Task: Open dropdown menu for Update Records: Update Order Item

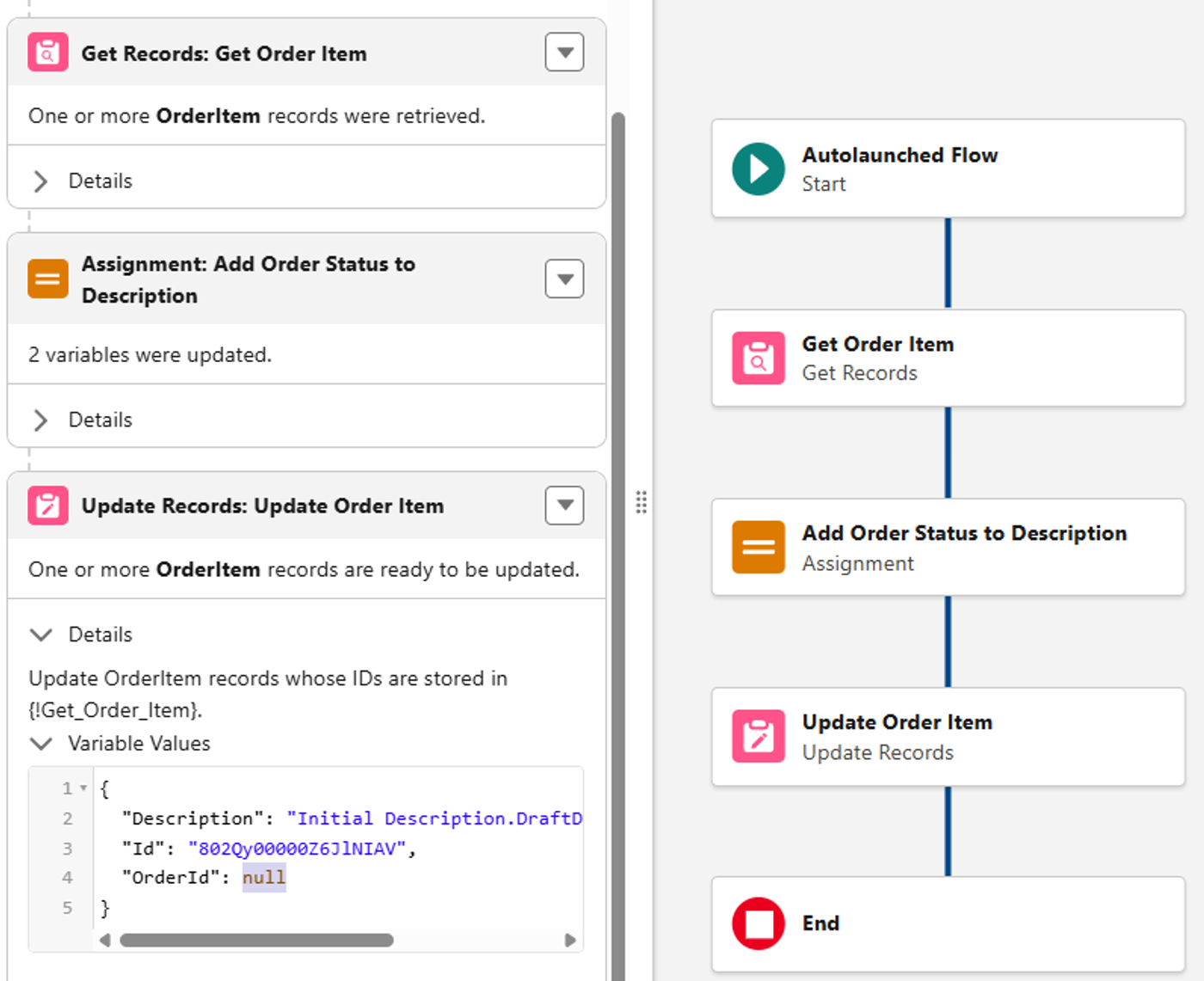Action: tap(564, 505)
